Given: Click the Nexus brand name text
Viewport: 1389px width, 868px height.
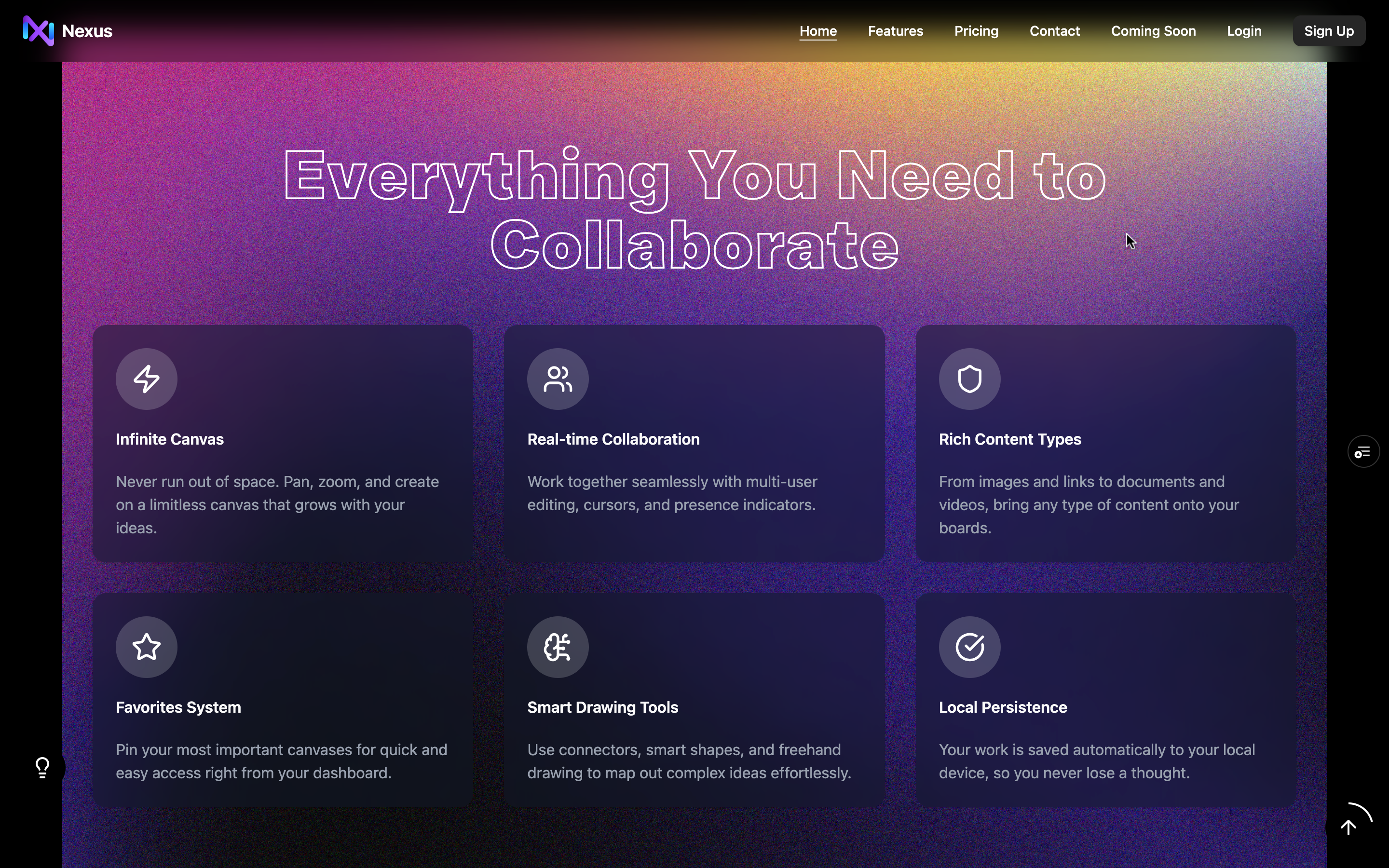Looking at the screenshot, I should point(87,31).
